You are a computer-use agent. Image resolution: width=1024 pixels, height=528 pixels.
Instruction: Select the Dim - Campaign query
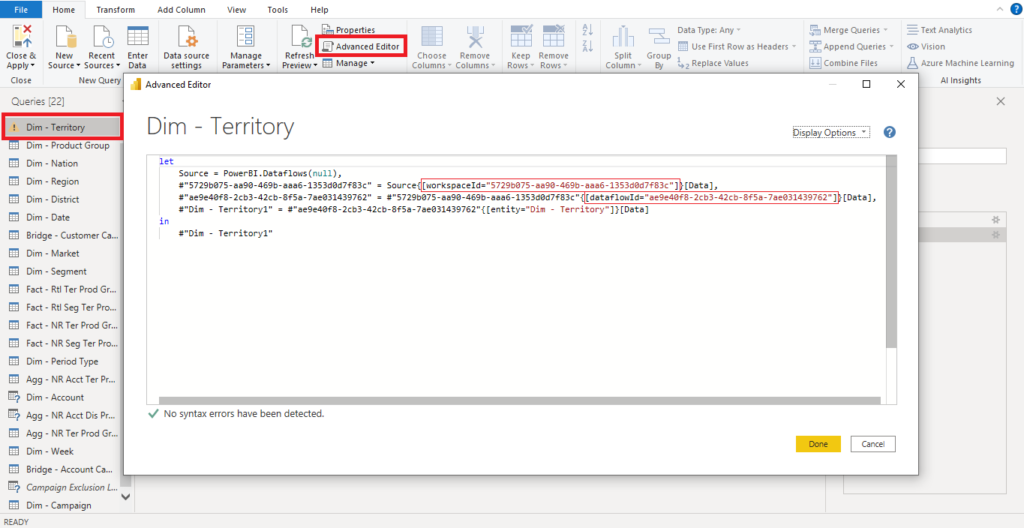58,505
